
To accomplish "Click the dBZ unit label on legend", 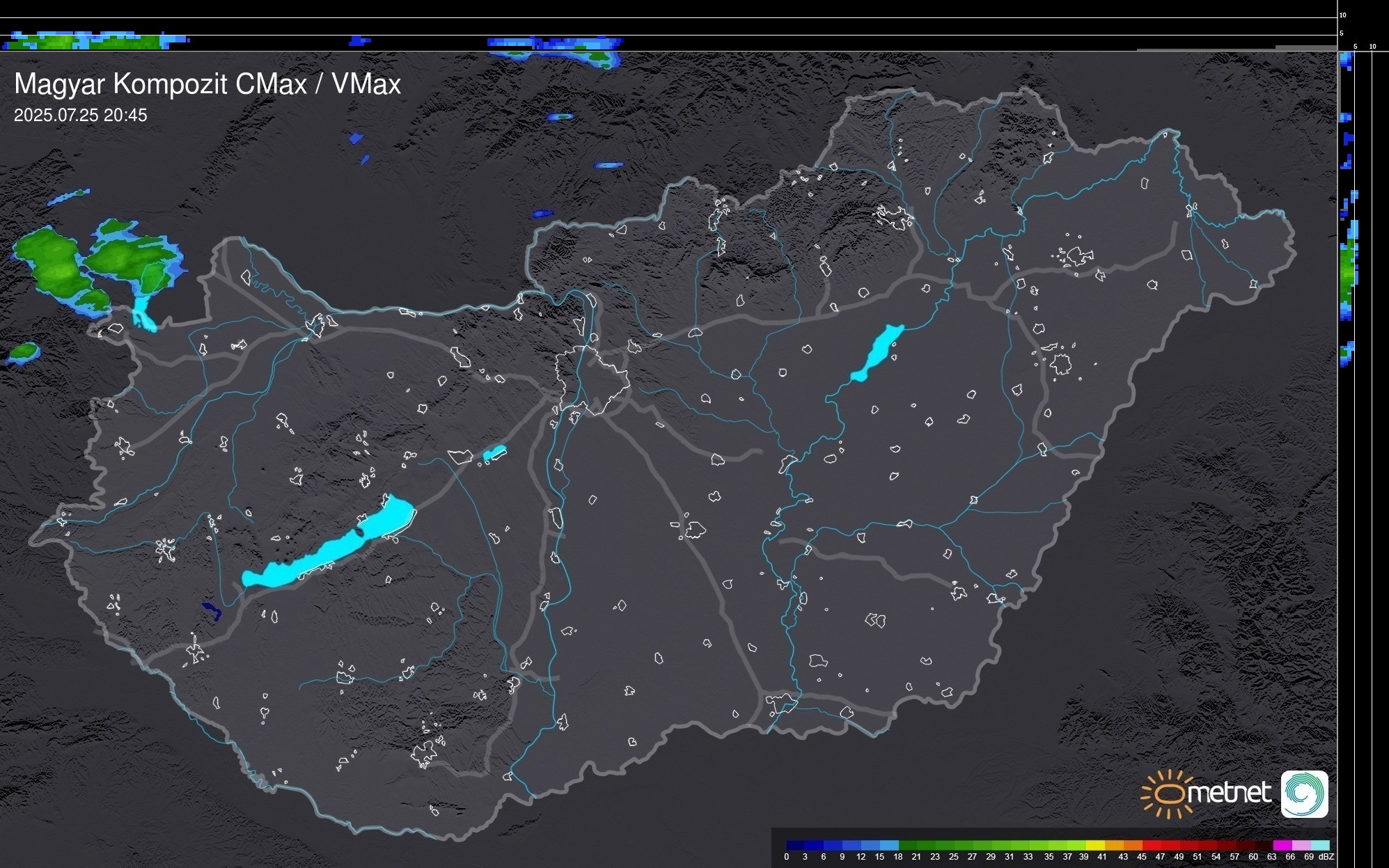I will (1326, 857).
